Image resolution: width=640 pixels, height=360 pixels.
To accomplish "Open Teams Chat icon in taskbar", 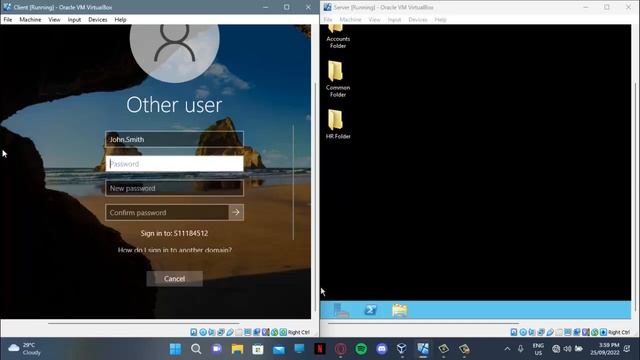I will [x=217, y=349].
